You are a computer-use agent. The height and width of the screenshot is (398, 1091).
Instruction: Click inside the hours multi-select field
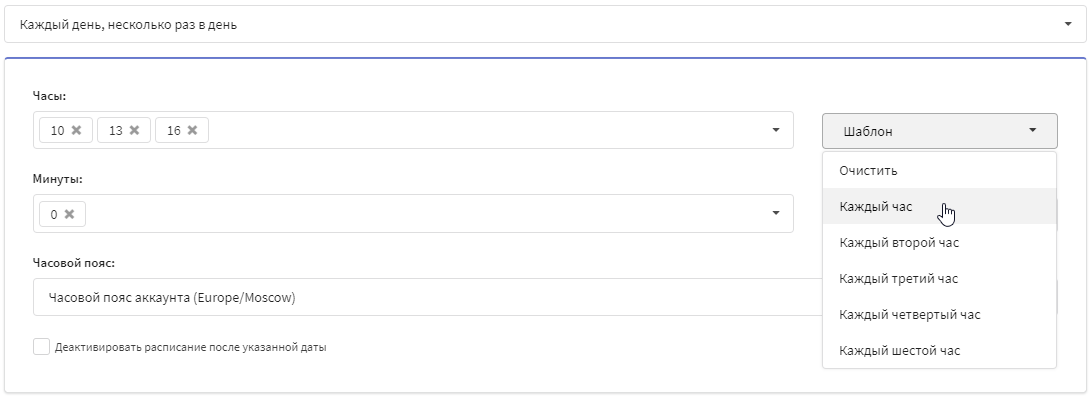pyautogui.click(x=487, y=130)
